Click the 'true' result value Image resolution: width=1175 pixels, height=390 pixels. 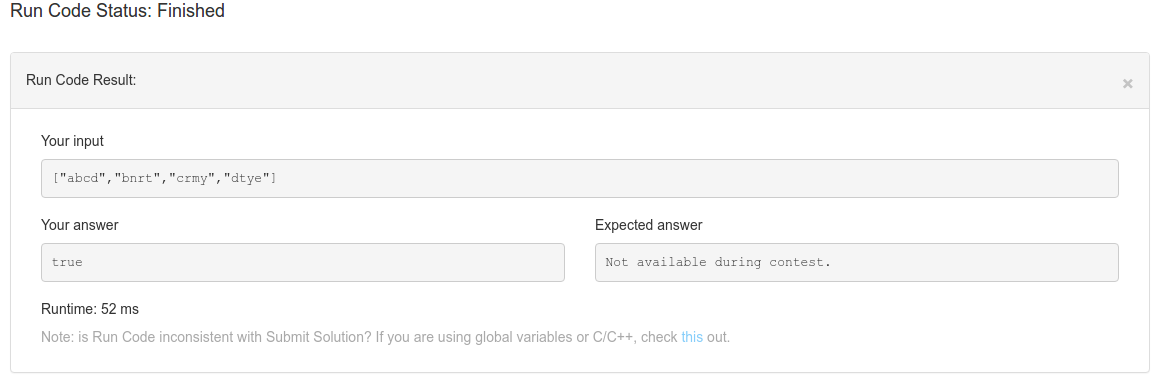[67, 262]
